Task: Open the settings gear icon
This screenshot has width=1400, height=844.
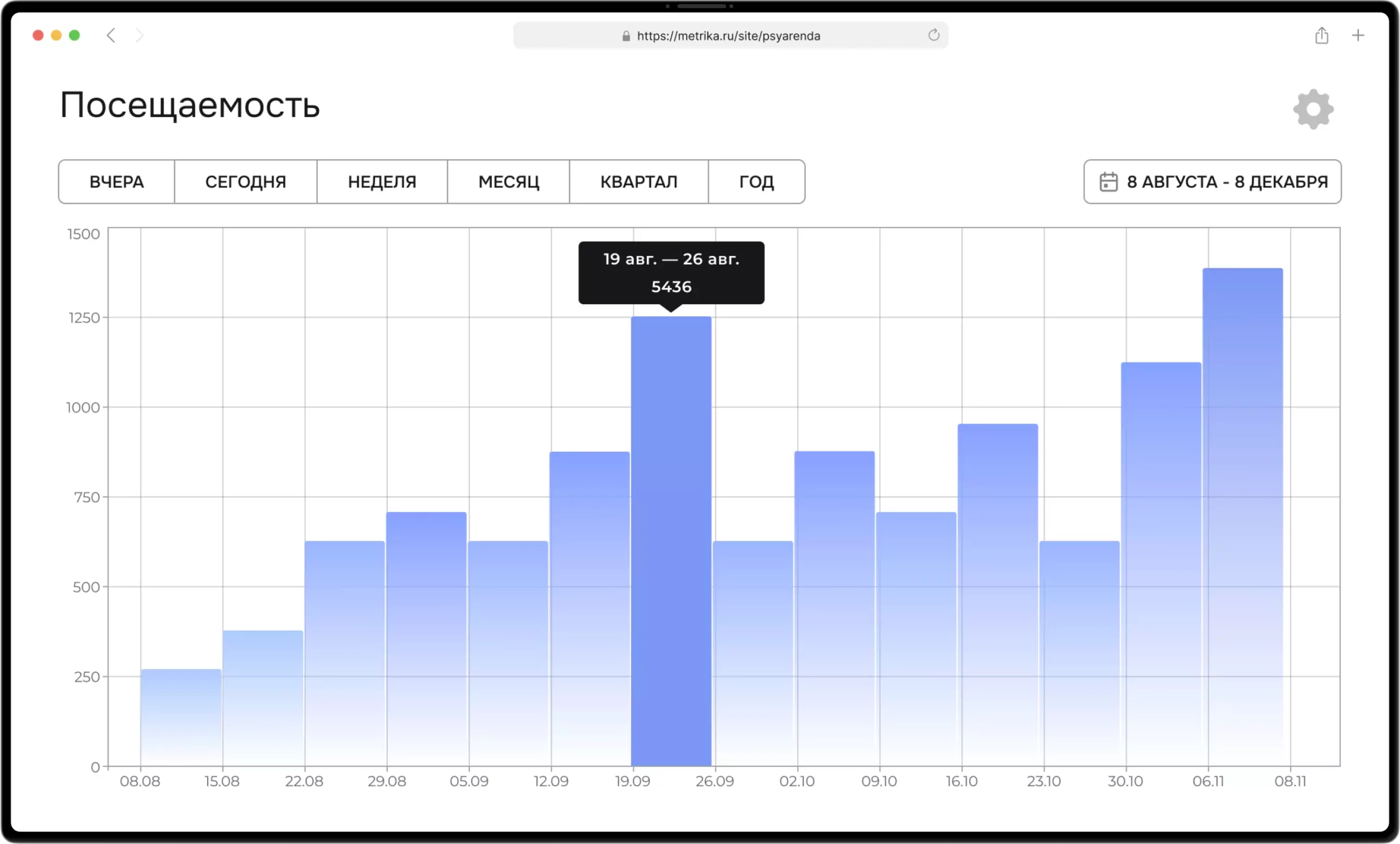Action: [x=1313, y=108]
